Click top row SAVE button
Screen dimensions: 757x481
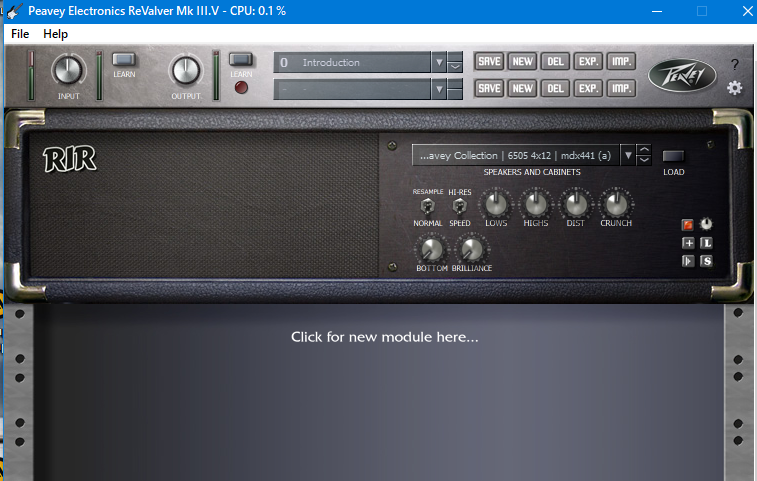tap(489, 61)
